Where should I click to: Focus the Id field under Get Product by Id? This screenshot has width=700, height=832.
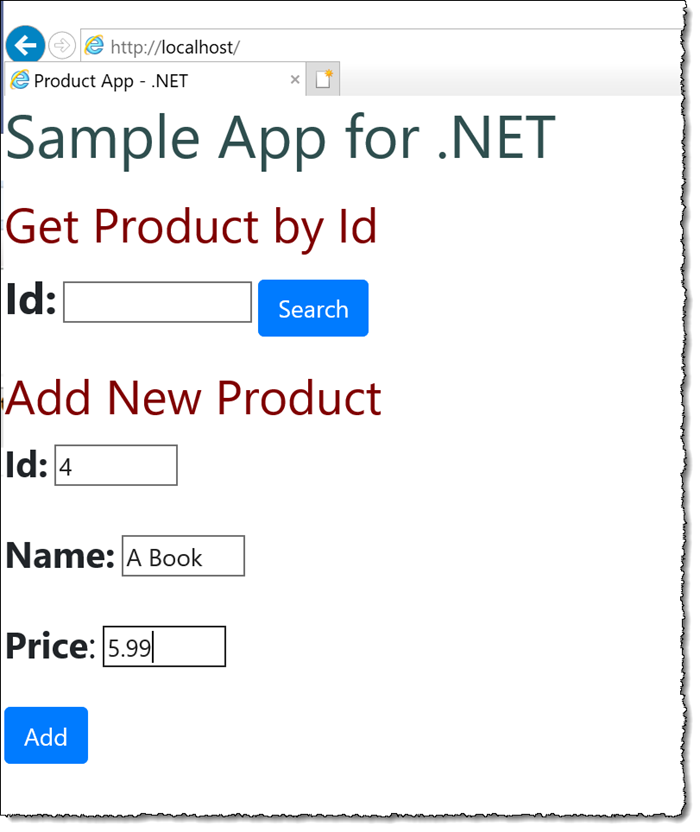157,302
